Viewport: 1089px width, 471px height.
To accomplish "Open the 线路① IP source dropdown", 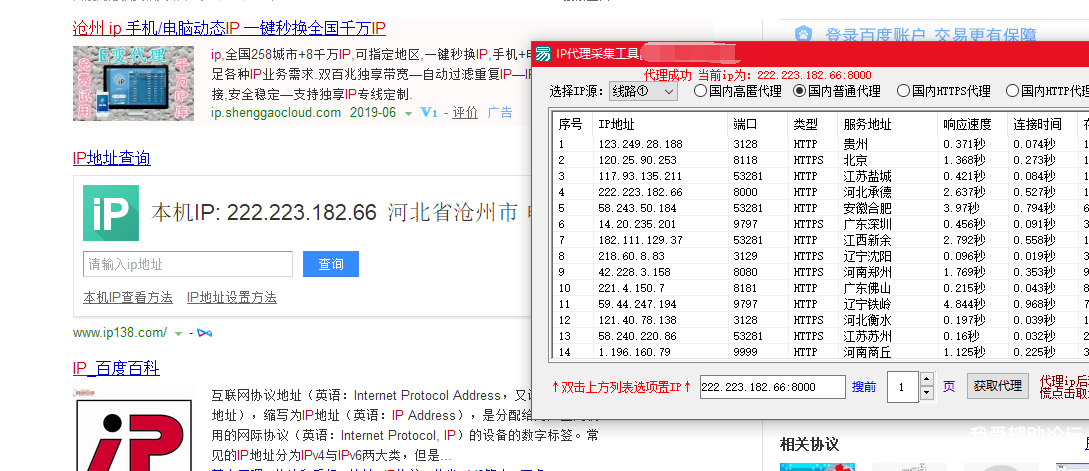I will 643,91.
